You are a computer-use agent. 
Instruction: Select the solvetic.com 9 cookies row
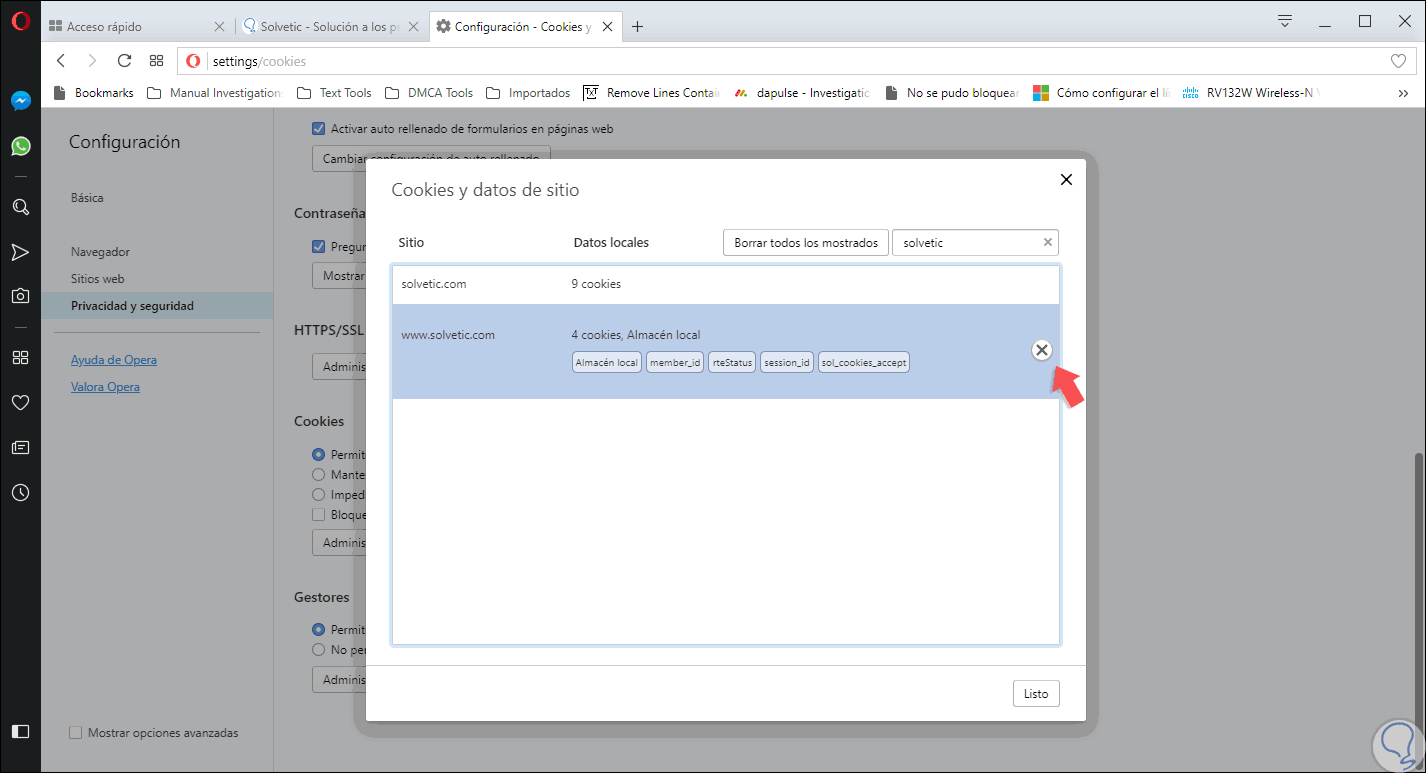click(726, 284)
